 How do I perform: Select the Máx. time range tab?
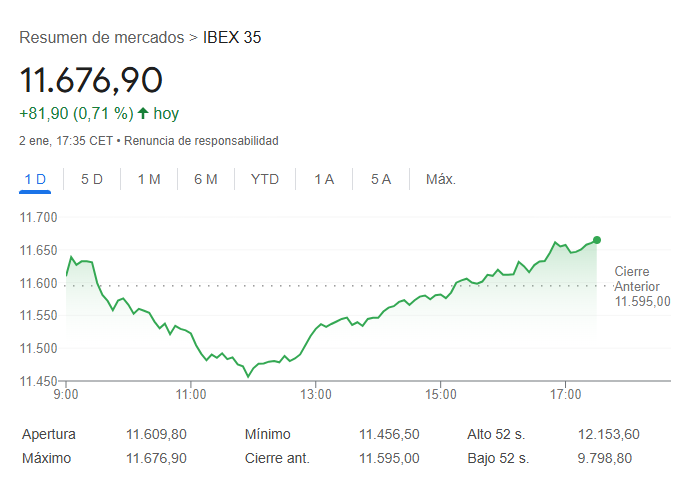[441, 180]
